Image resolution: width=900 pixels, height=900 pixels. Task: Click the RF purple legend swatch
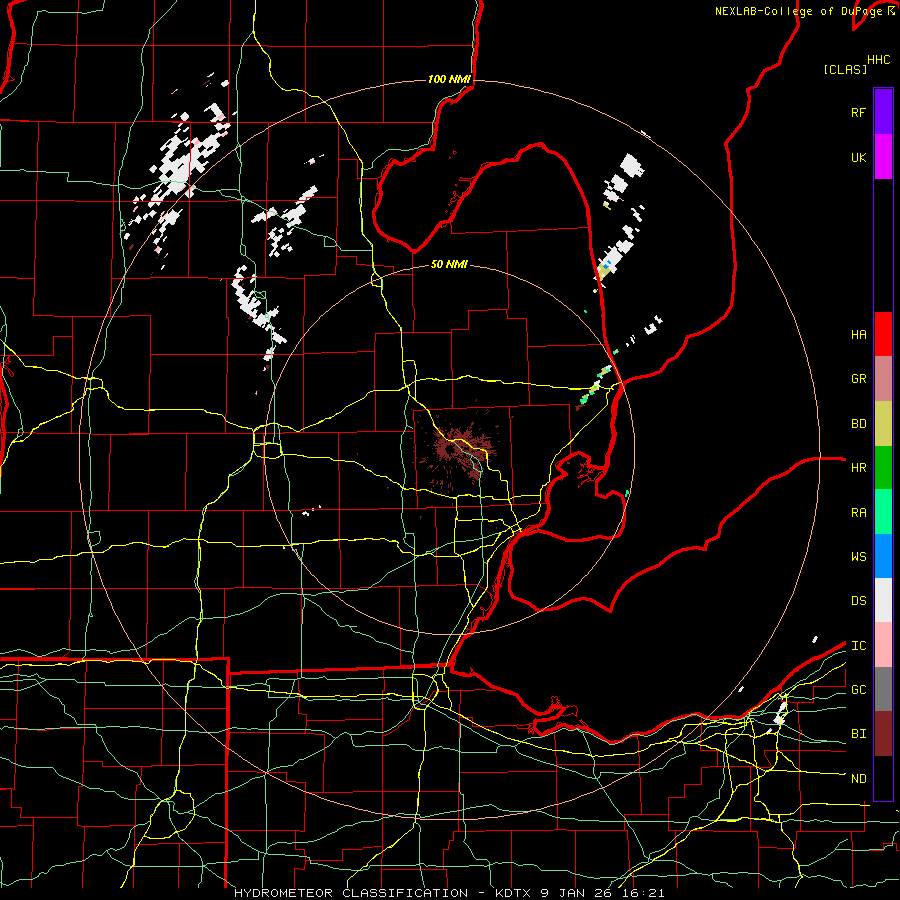click(883, 112)
